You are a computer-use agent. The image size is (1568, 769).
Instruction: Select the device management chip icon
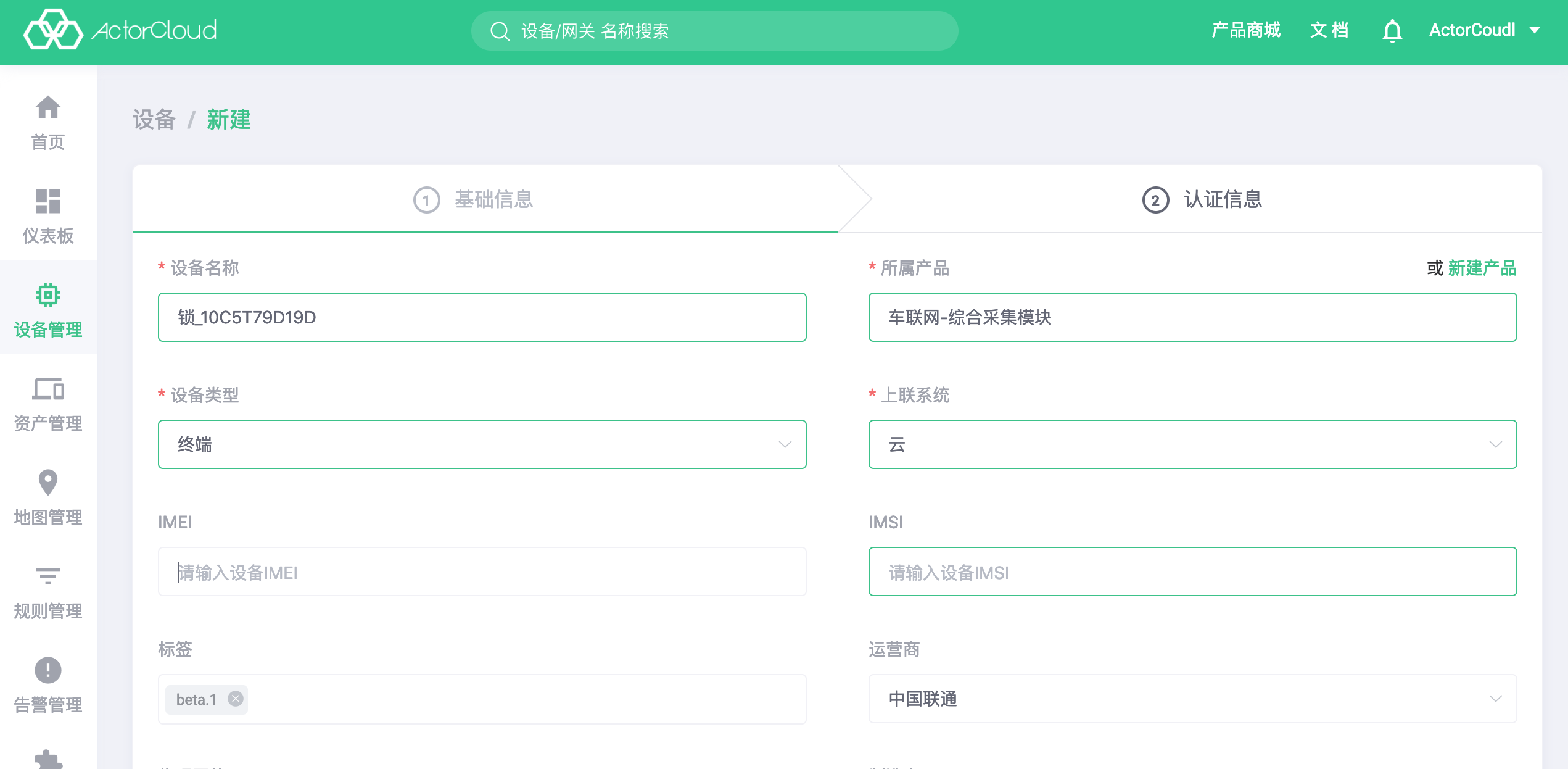click(x=47, y=295)
